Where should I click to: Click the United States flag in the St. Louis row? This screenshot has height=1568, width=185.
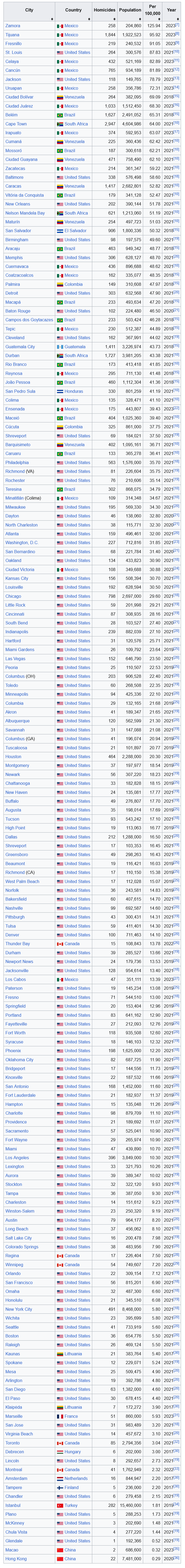[60, 53]
